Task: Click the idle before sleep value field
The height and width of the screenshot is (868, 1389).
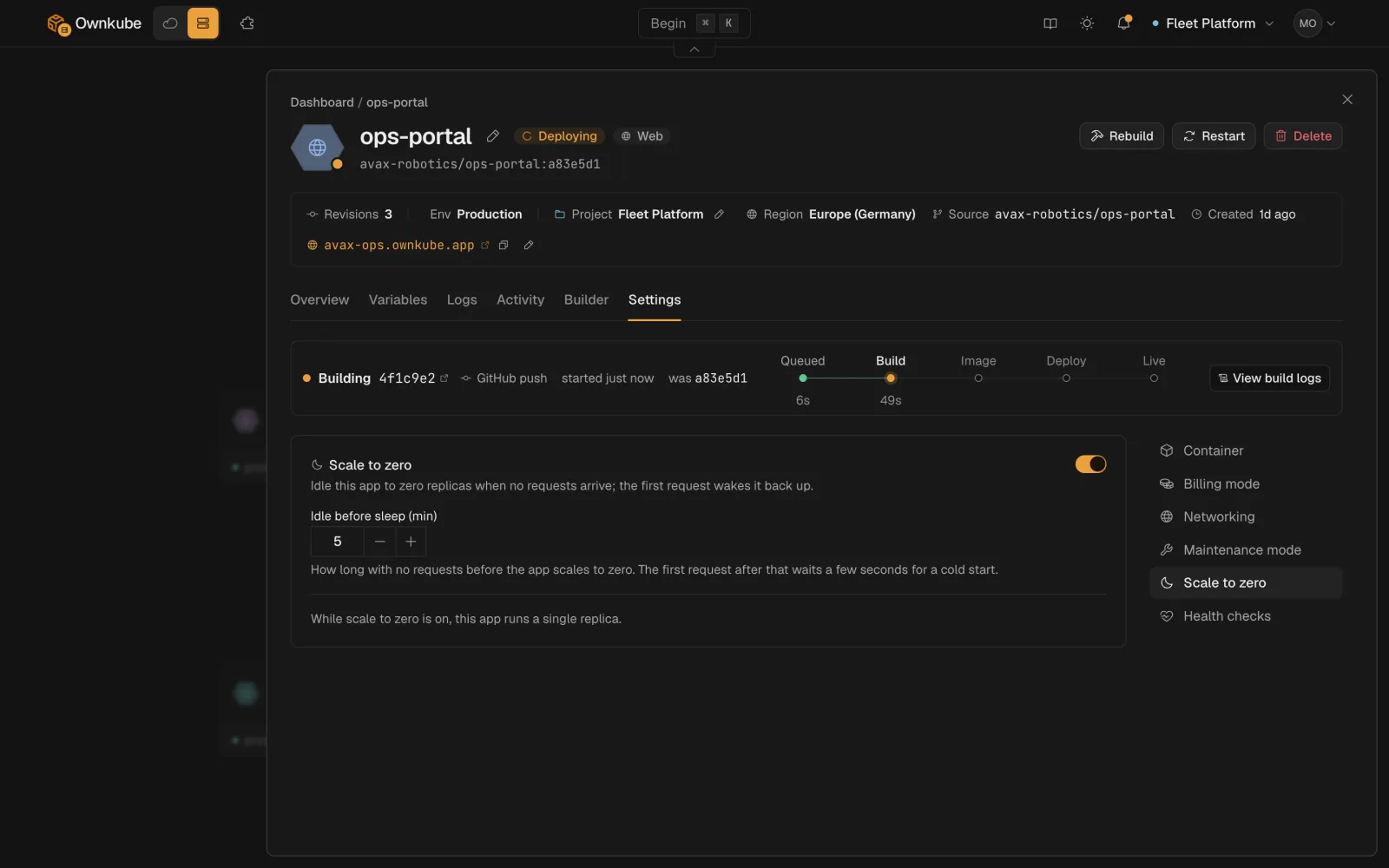Action: coord(337,542)
